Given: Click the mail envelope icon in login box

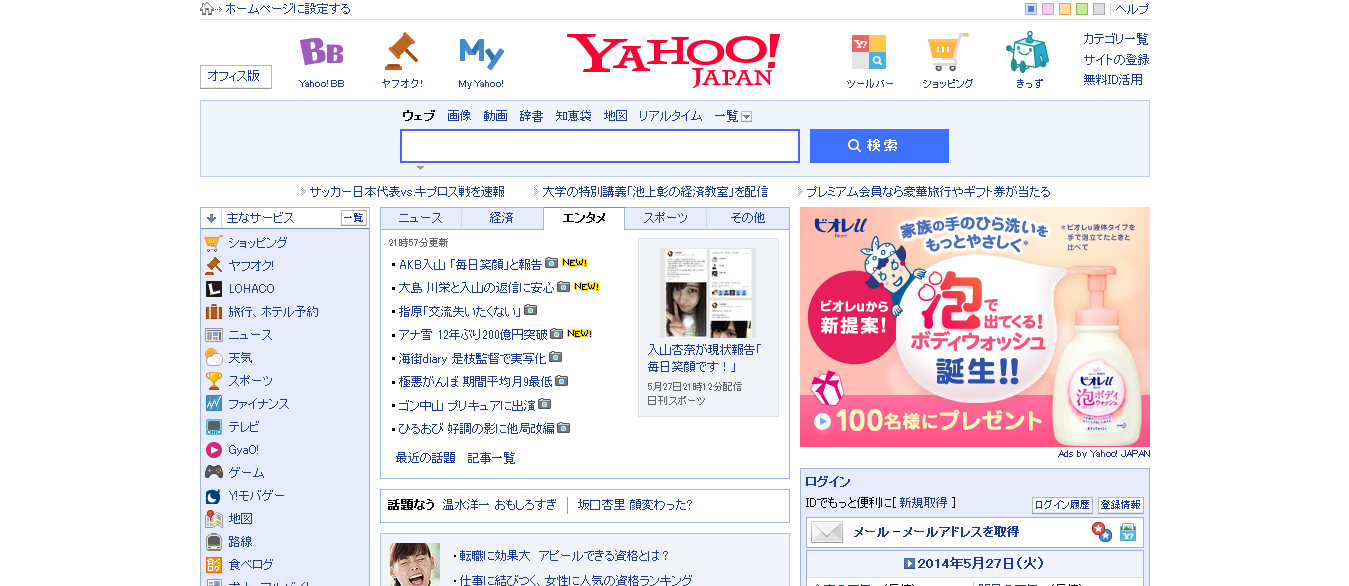Looking at the screenshot, I should [827, 532].
